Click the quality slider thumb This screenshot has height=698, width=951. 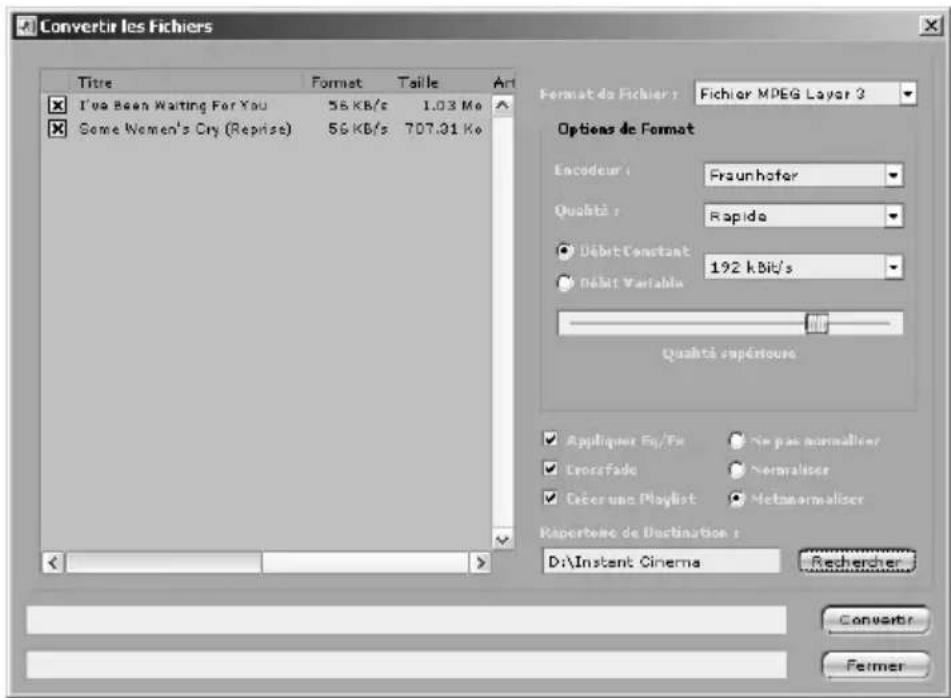[x=816, y=323]
